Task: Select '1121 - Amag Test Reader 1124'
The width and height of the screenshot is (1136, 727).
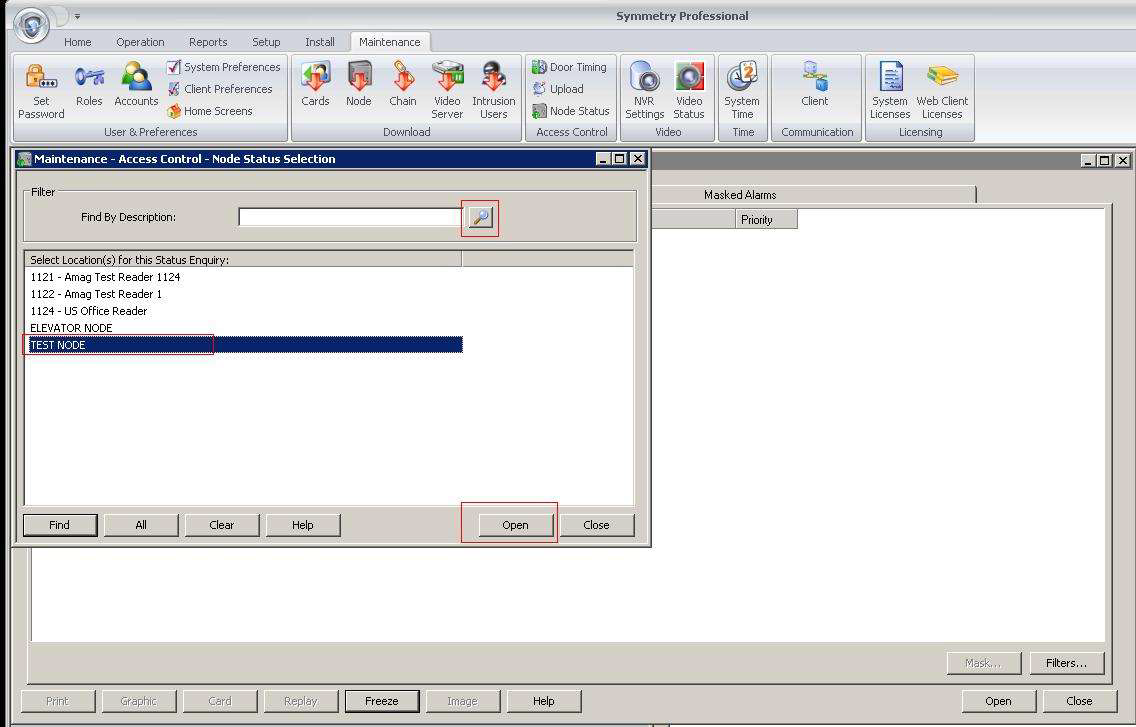Action: click(243, 277)
